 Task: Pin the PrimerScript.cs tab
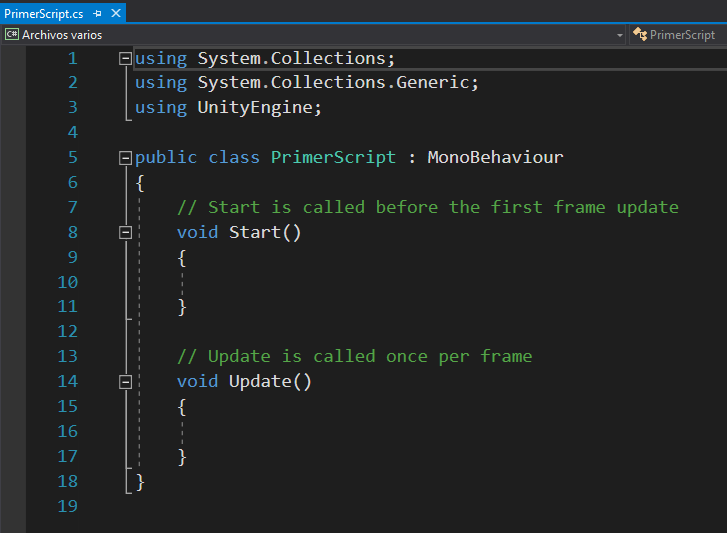pos(97,13)
